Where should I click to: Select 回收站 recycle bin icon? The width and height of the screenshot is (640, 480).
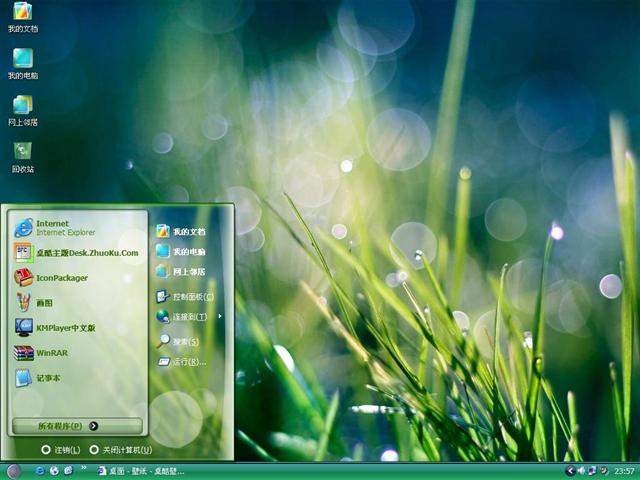22,158
